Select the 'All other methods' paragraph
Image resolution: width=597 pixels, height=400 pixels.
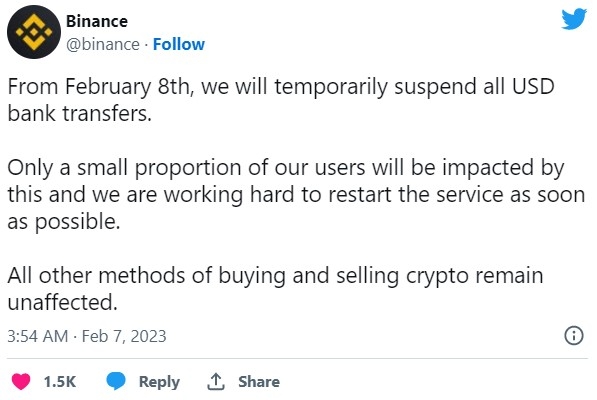coord(275,289)
